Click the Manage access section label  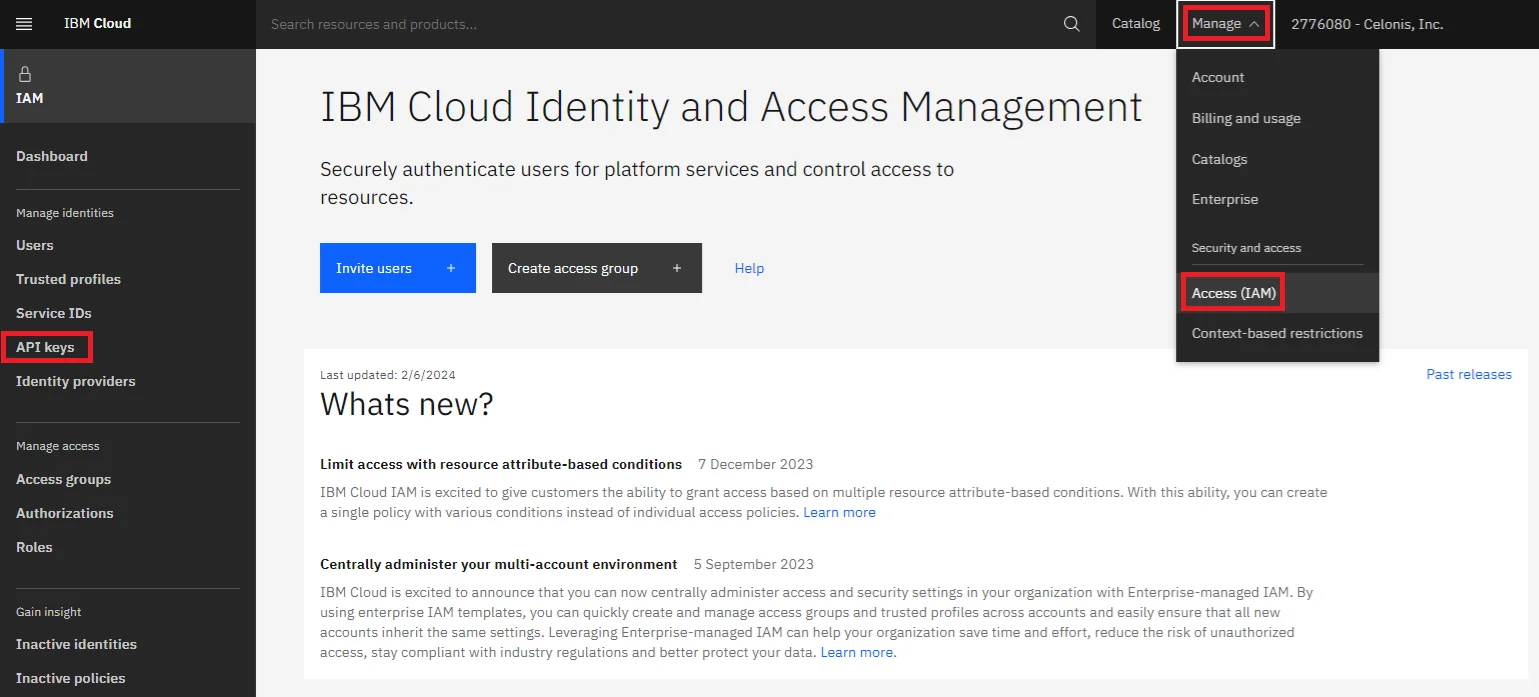pos(58,446)
